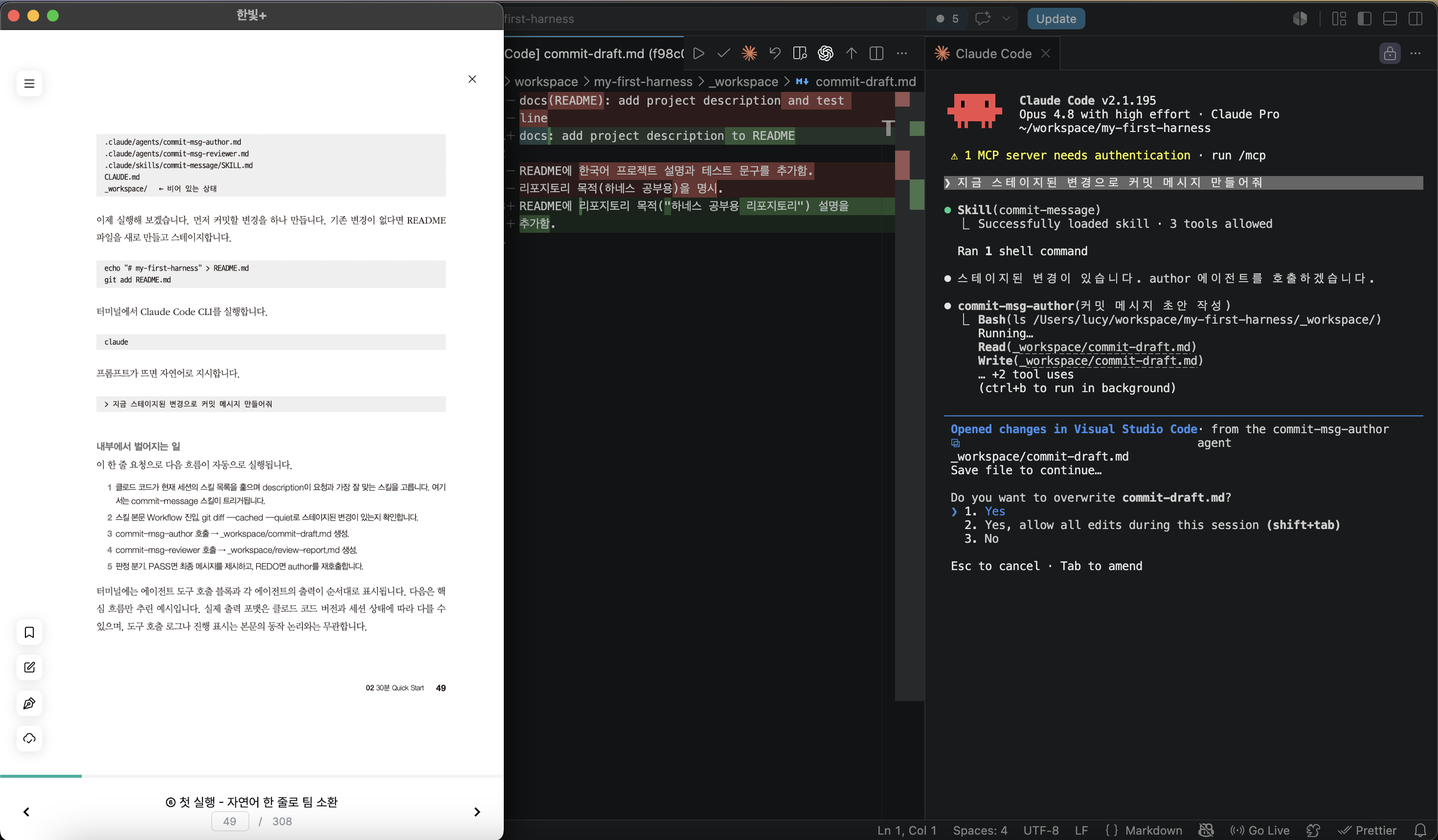This screenshot has width=1438, height=840.
Task: Expand the dropdown chevron beside the chat icon
Action: click(x=1007, y=19)
